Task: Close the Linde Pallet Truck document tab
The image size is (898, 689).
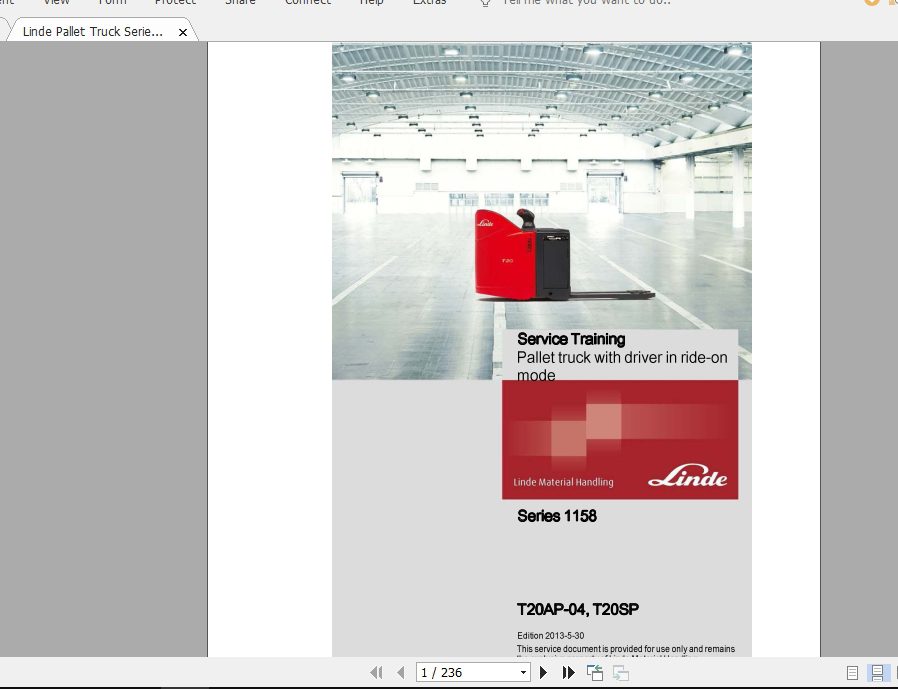Action: (x=183, y=33)
